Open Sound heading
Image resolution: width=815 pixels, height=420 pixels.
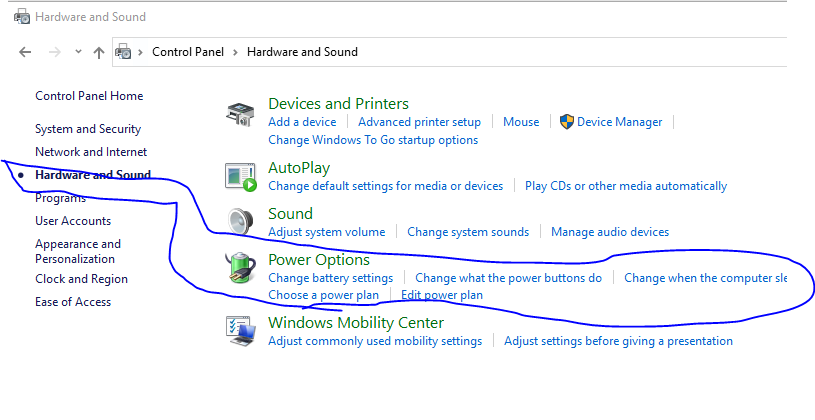[x=290, y=214]
